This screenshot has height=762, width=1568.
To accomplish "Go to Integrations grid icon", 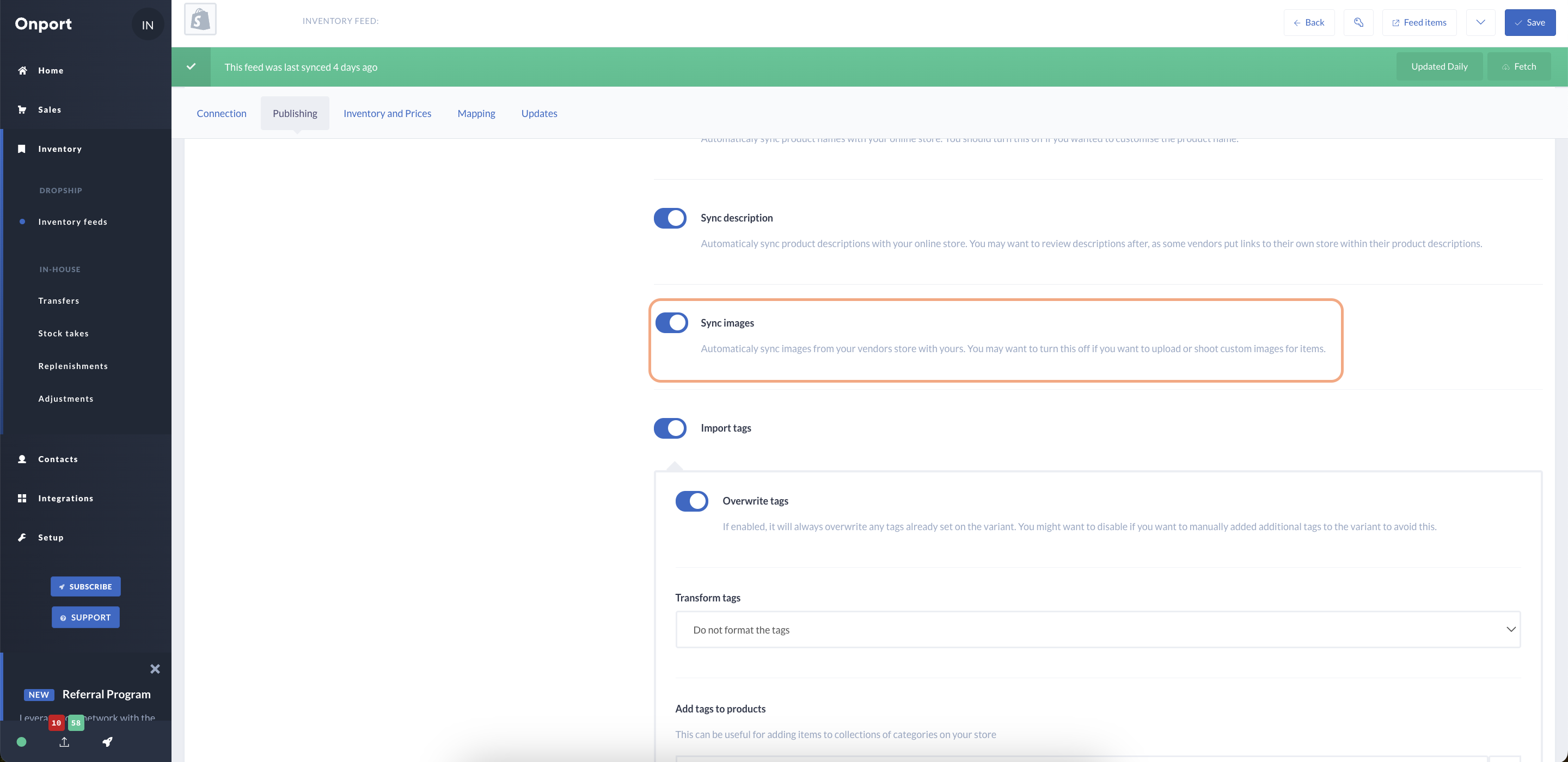I will coord(22,498).
